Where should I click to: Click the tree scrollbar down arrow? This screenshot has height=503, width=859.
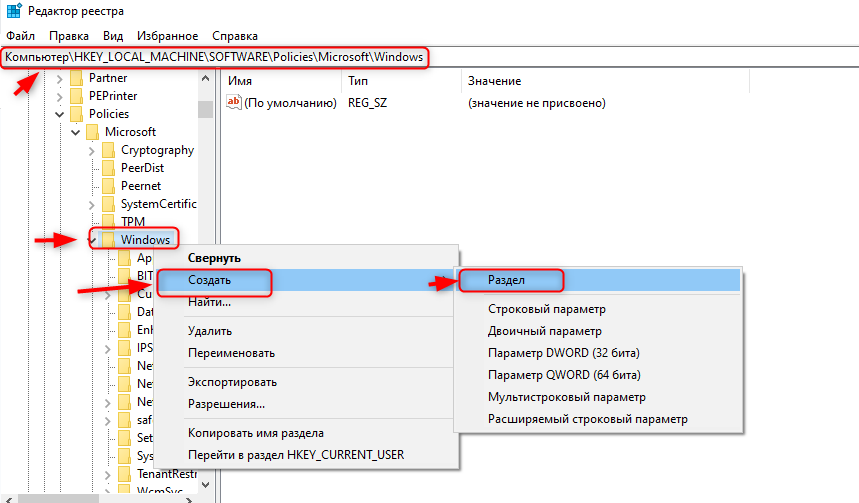(x=205, y=485)
